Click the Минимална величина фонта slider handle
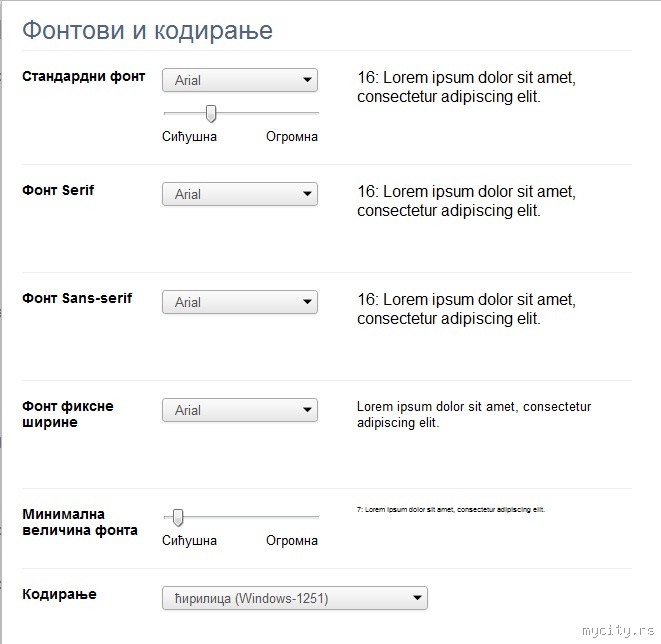Image resolution: width=661 pixels, height=644 pixels. point(178,517)
